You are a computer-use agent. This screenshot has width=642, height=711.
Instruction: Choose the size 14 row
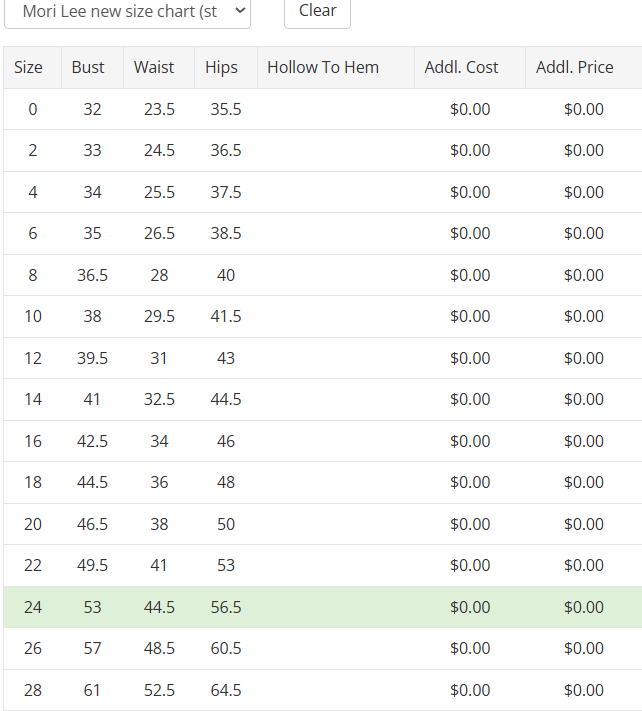(323, 399)
